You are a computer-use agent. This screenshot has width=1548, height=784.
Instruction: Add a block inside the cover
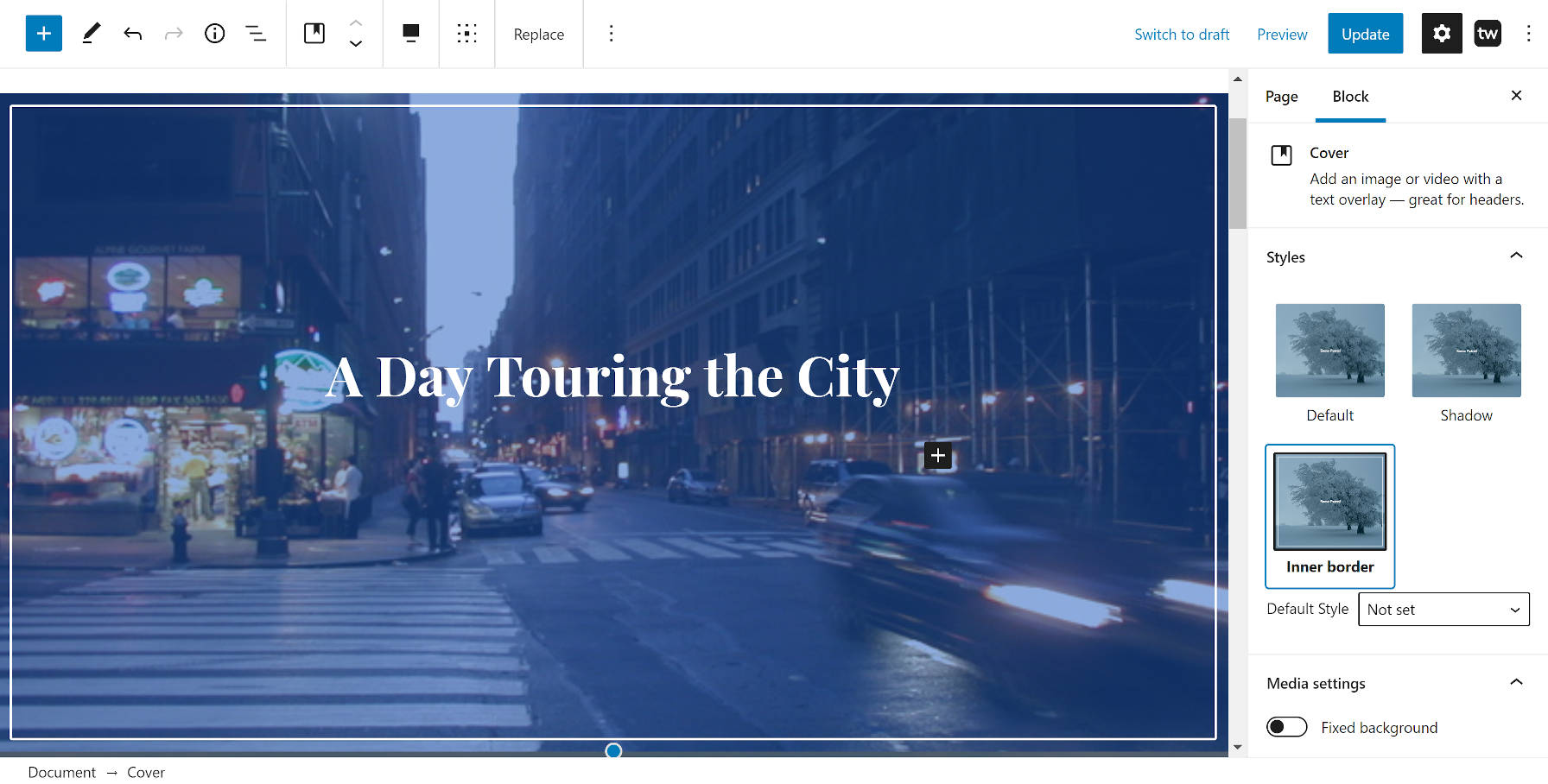tap(937, 455)
